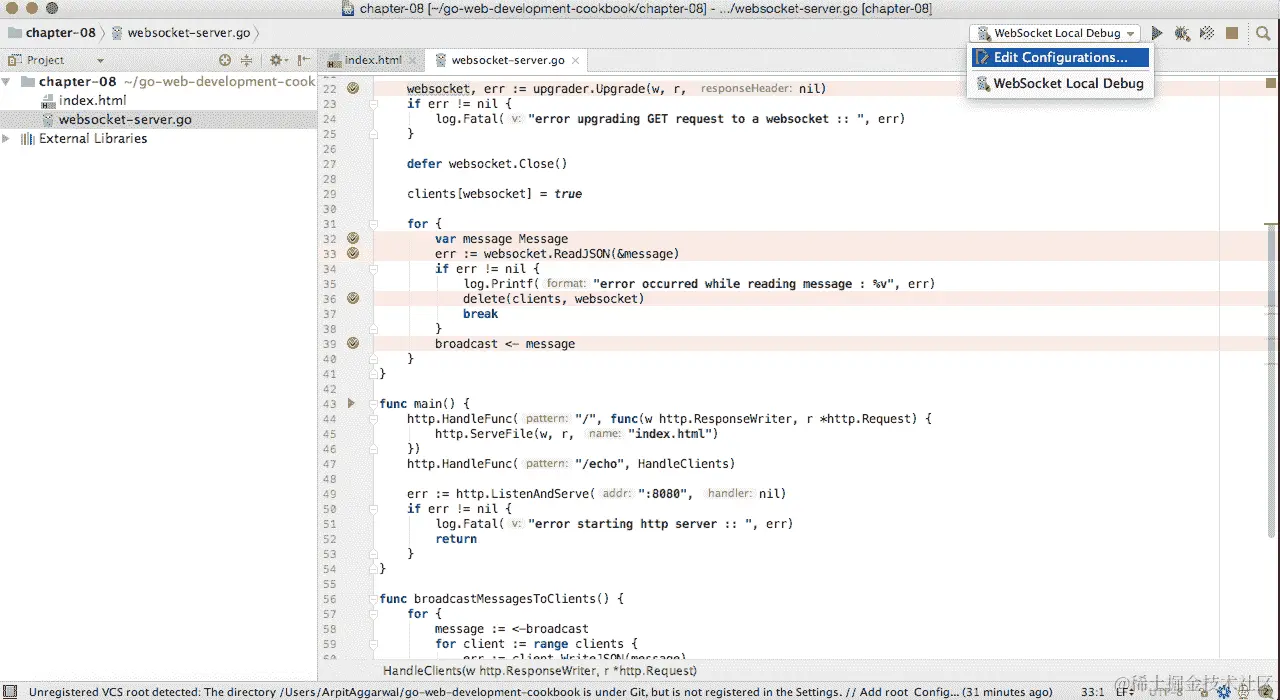Choose Edit Configurations… menu entry
The height and width of the screenshot is (700, 1280).
1060,58
